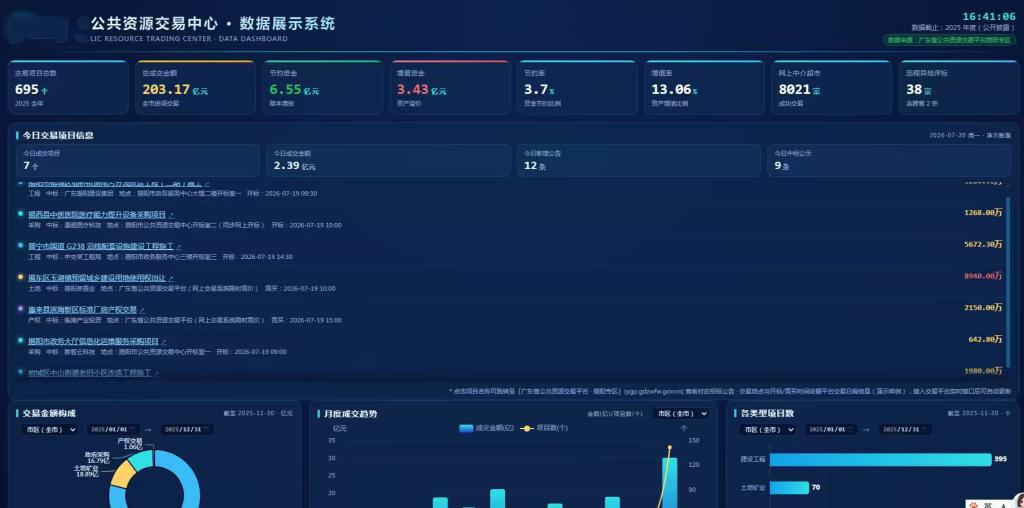Click the up-arrow icon next to 695
The height and width of the screenshot is (508, 1024).
point(44,90)
